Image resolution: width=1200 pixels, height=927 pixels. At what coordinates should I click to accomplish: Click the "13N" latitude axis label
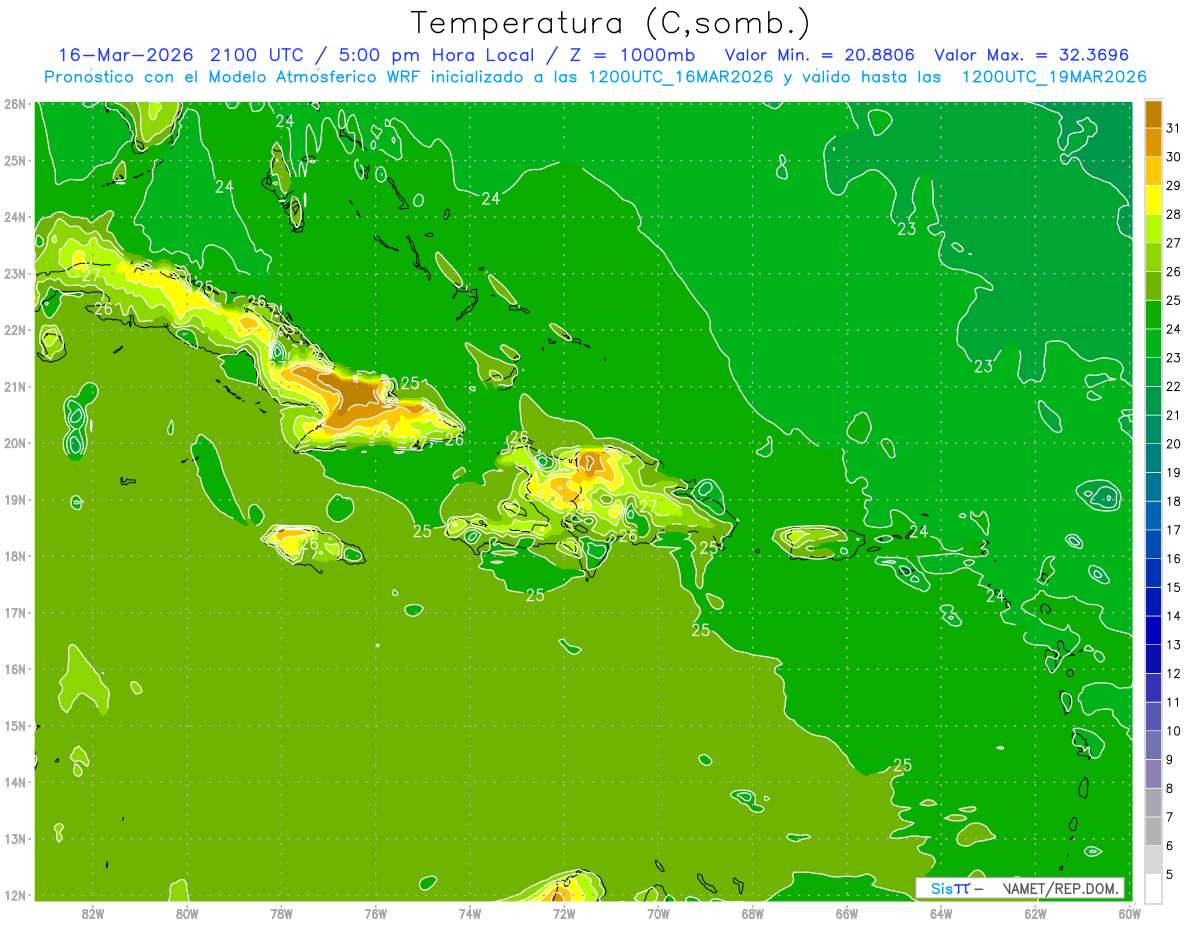point(15,838)
